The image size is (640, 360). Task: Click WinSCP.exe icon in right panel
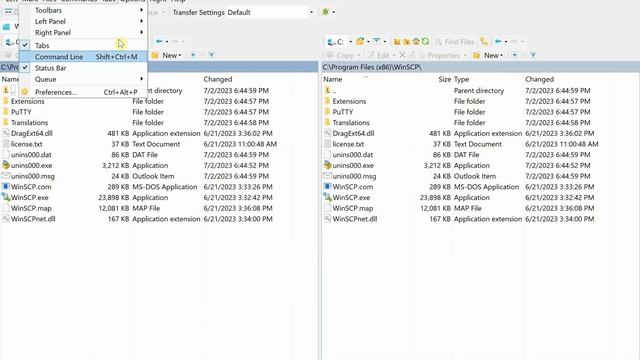327,197
